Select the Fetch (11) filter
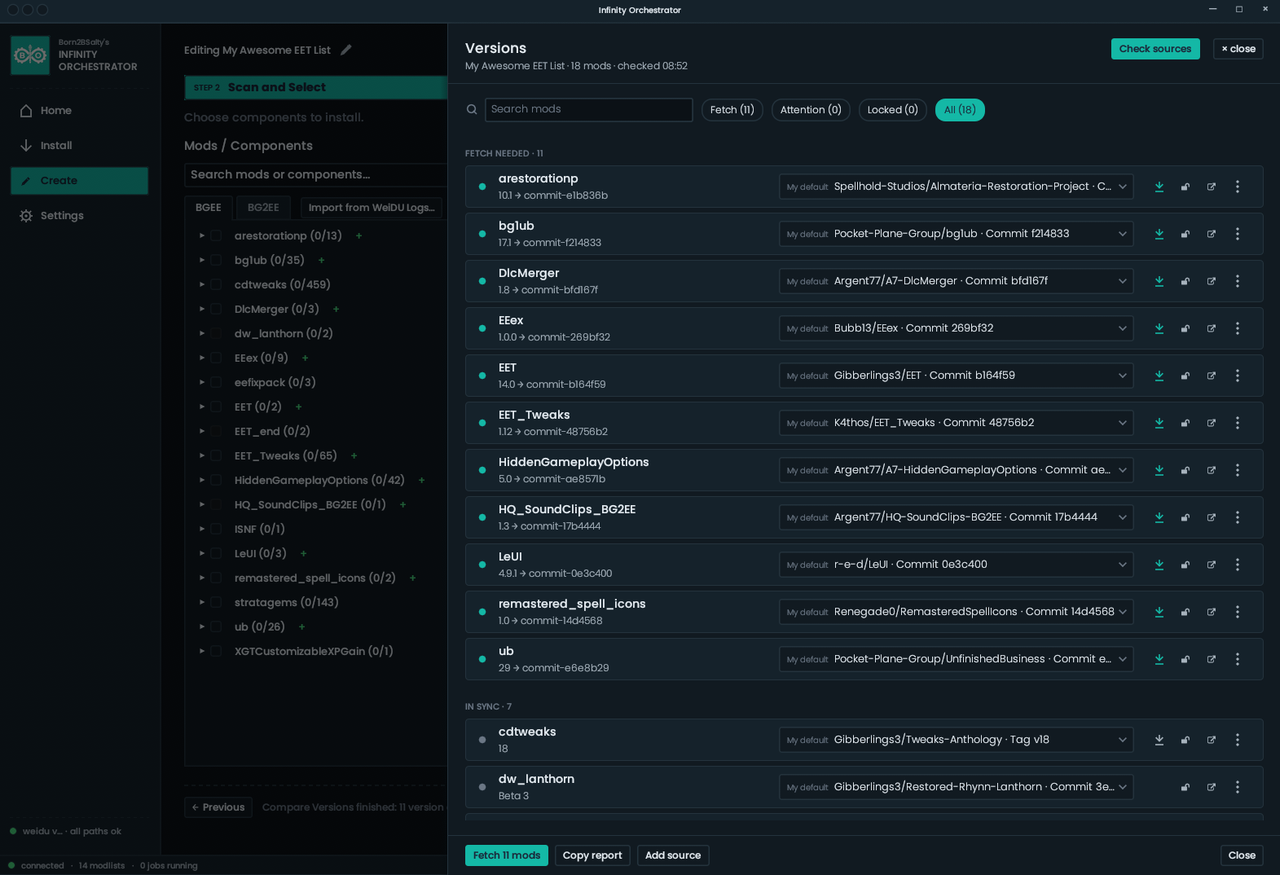1280x875 pixels. (x=732, y=110)
